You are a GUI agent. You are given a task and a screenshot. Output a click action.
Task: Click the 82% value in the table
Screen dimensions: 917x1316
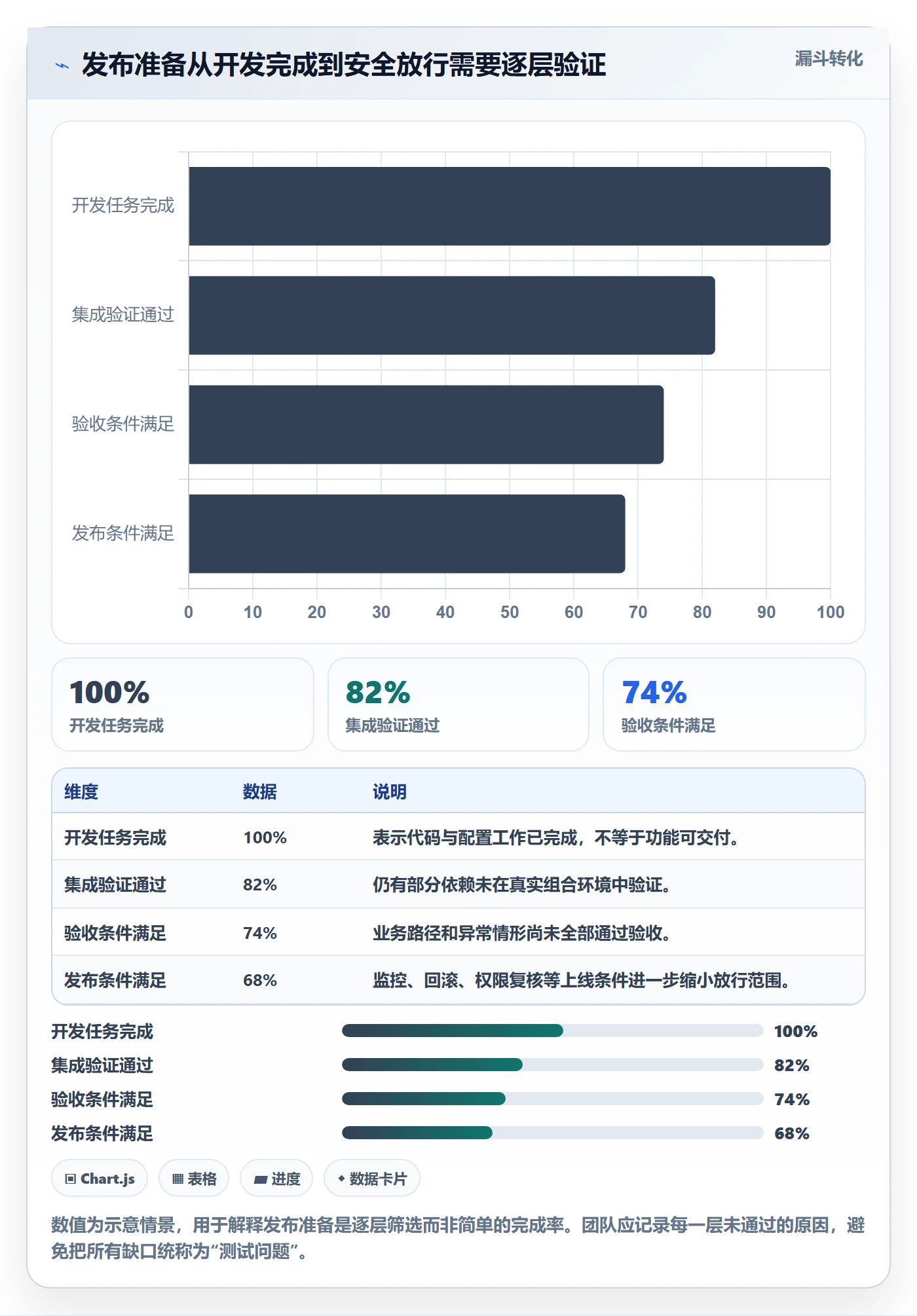click(x=260, y=885)
